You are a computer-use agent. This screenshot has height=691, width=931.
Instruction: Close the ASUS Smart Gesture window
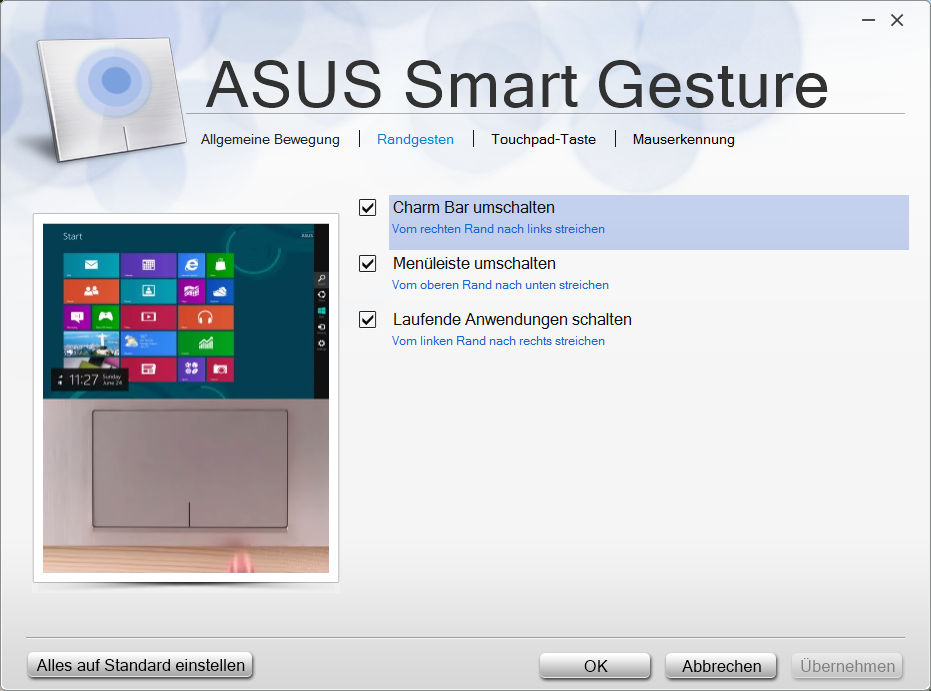(x=897, y=20)
